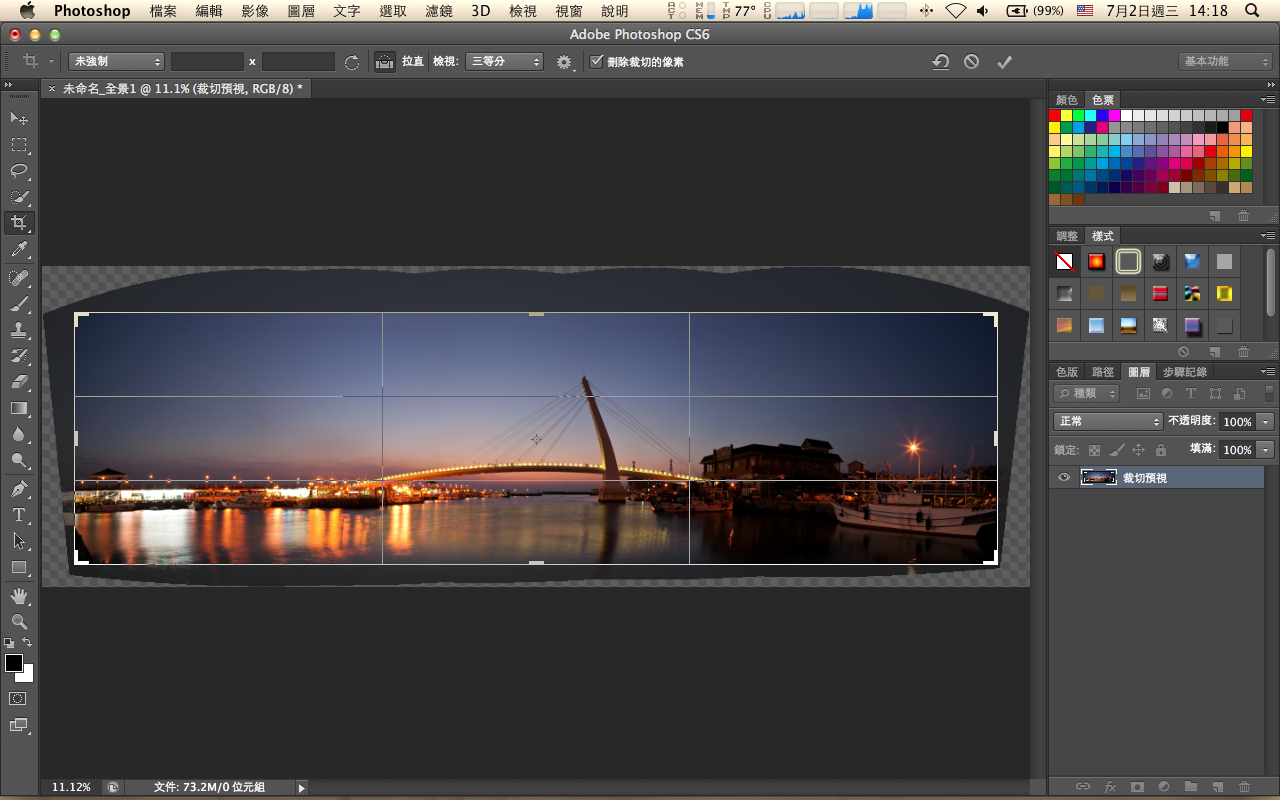Screen dimensions: 1280x800
Task: Open crop settings gear dropdown
Action: click(x=566, y=63)
